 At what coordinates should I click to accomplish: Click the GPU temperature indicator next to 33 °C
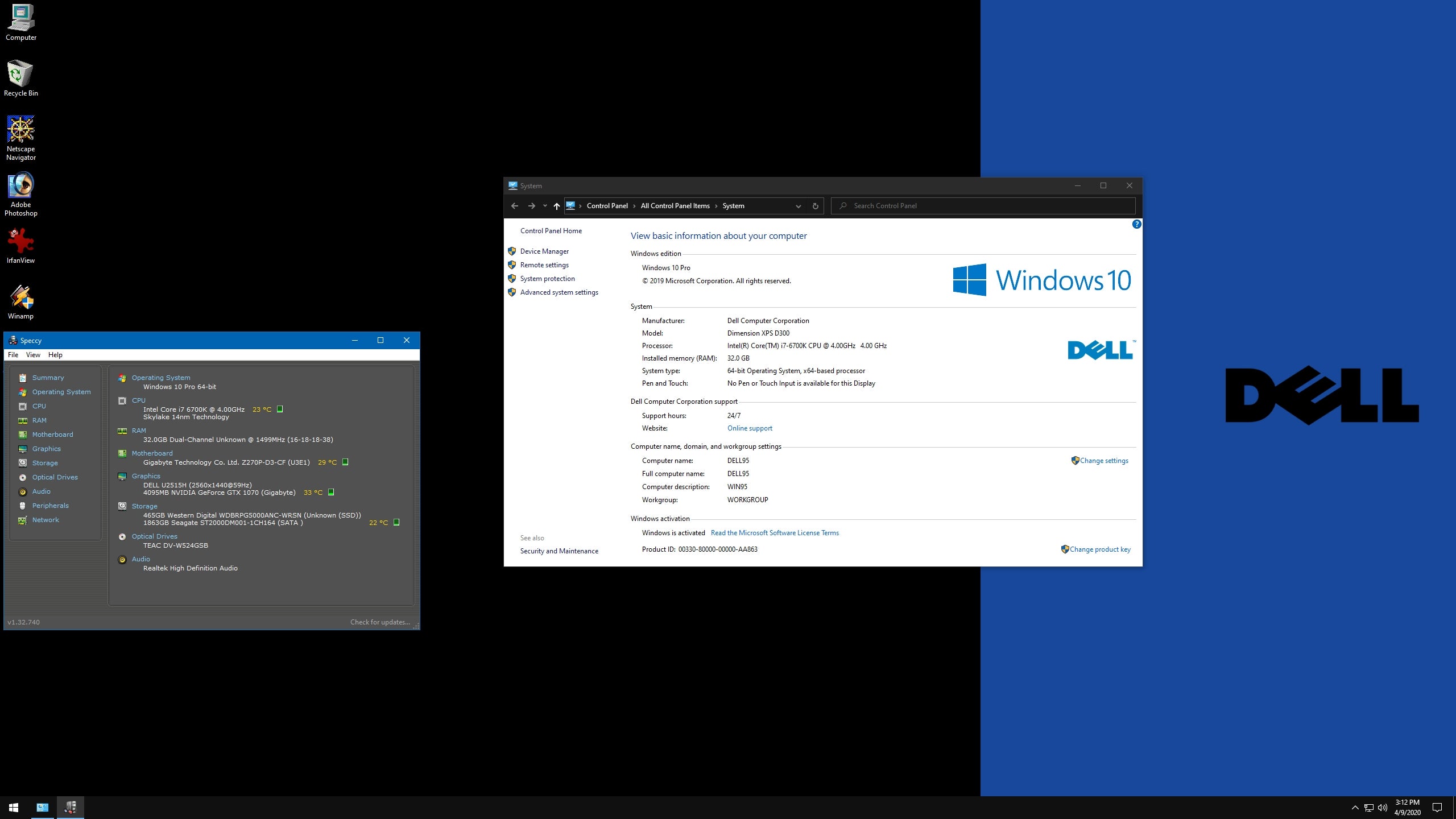[x=331, y=492]
